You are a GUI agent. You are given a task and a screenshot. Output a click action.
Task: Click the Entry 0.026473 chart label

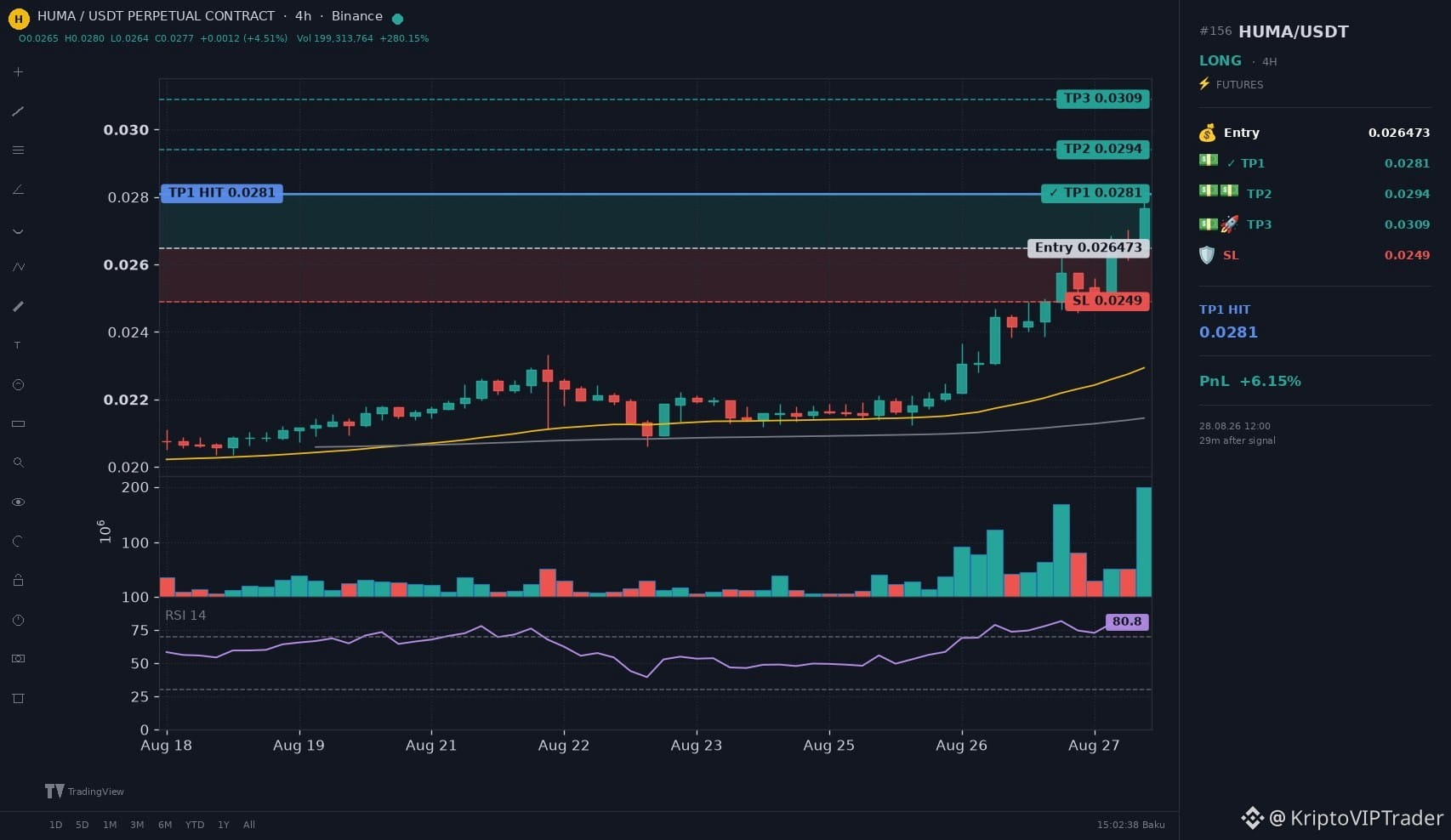tap(1089, 247)
